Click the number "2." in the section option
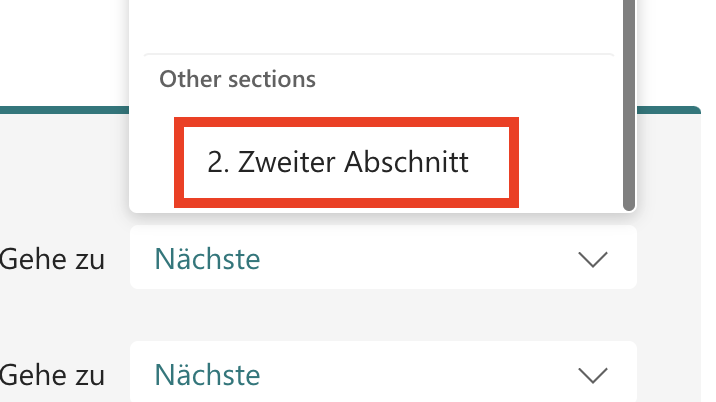Viewport: 716px width, 402px height. pyautogui.click(x=219, y=163)
